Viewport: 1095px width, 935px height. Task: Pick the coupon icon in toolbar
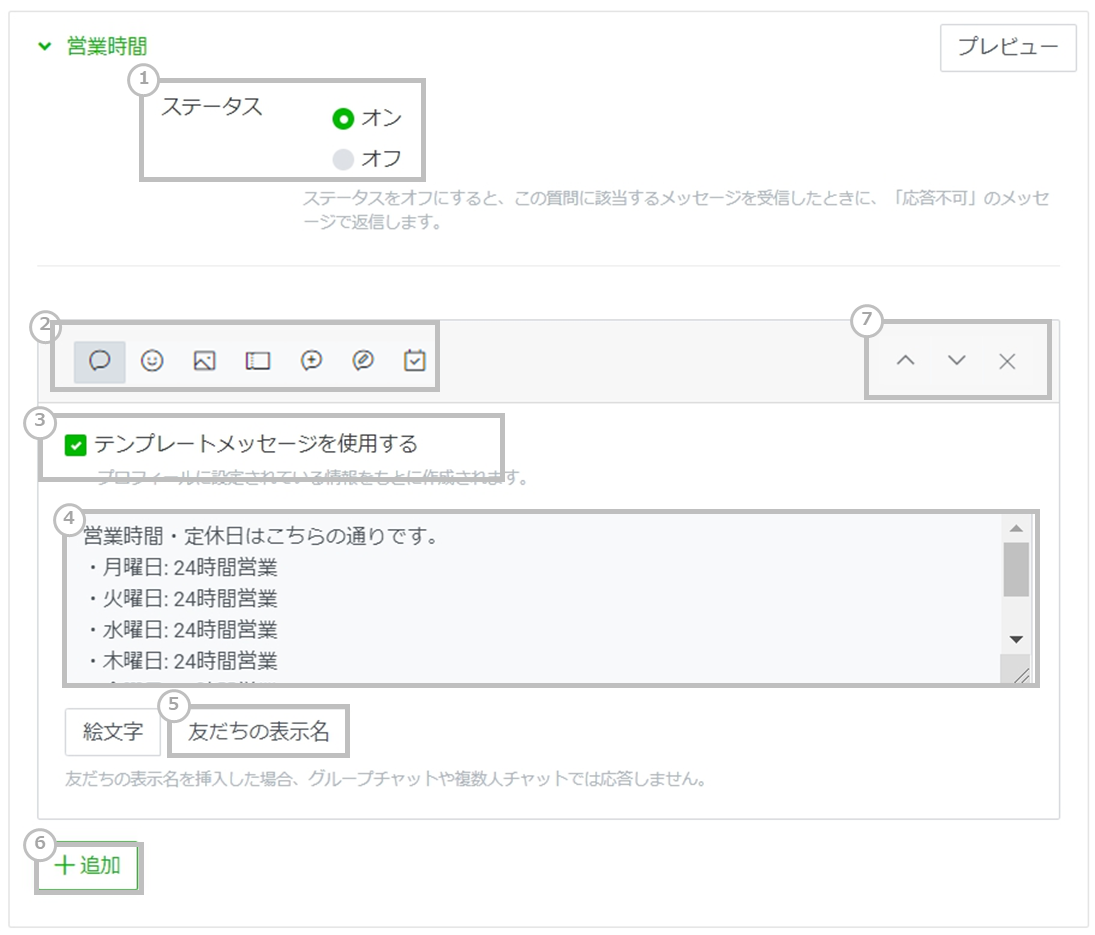pos(258,361)
